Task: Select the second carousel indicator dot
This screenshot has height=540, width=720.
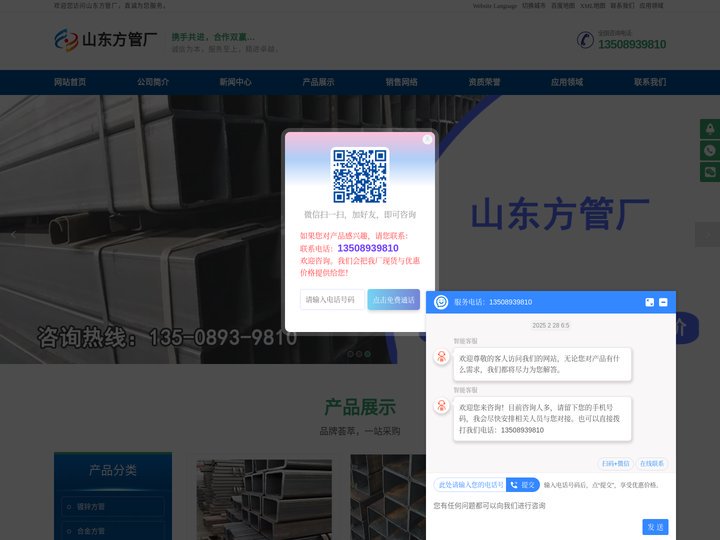Action: coord(359,354)
